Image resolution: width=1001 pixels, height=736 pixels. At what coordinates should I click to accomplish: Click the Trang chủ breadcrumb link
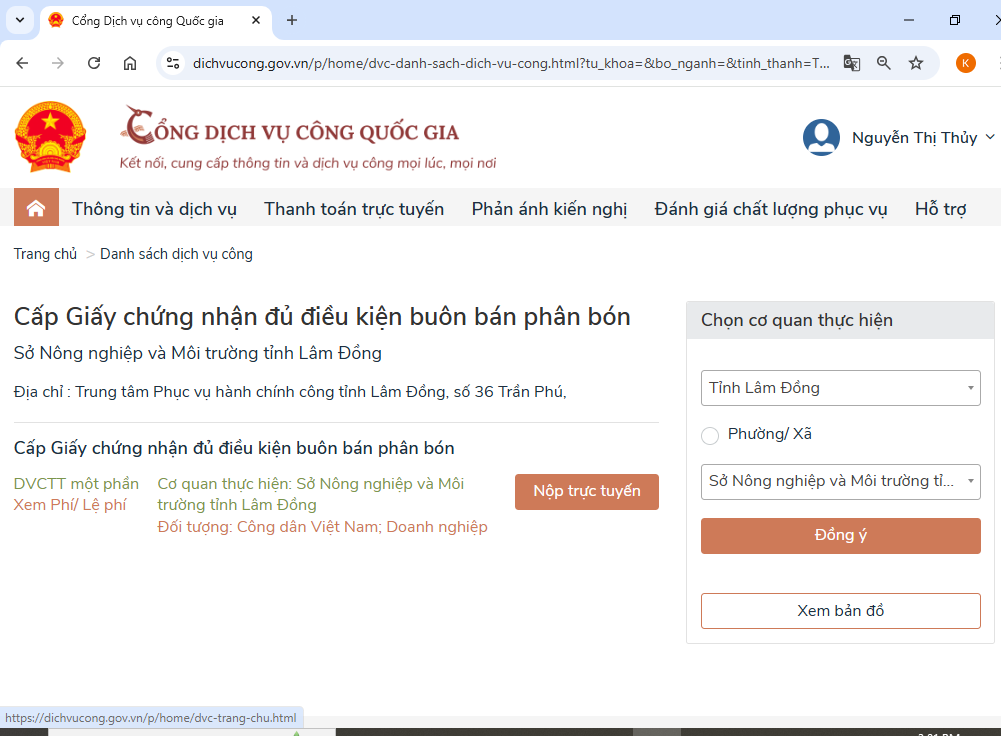tap(45, 254)
